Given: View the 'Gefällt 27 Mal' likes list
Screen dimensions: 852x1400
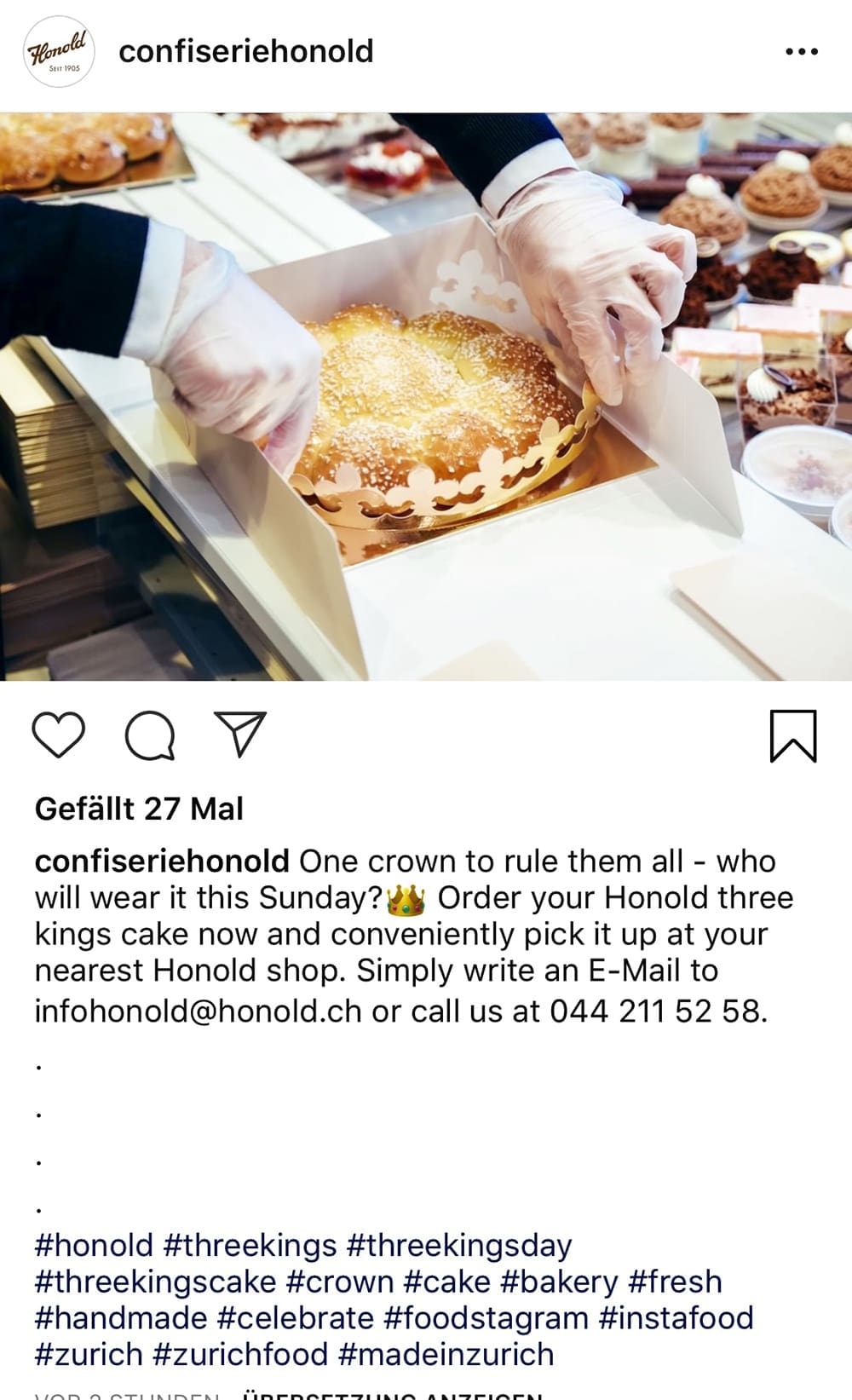Looking at the screenshot, I should 139,809.
